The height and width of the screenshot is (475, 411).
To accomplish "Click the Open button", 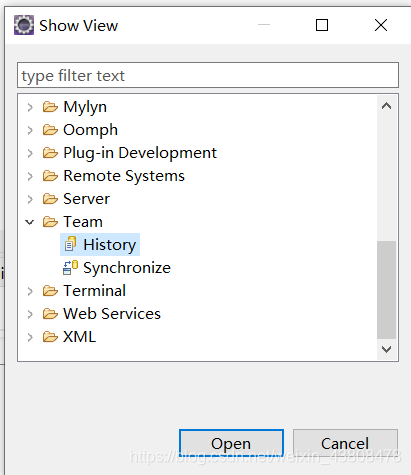I will tap(231, 443).
